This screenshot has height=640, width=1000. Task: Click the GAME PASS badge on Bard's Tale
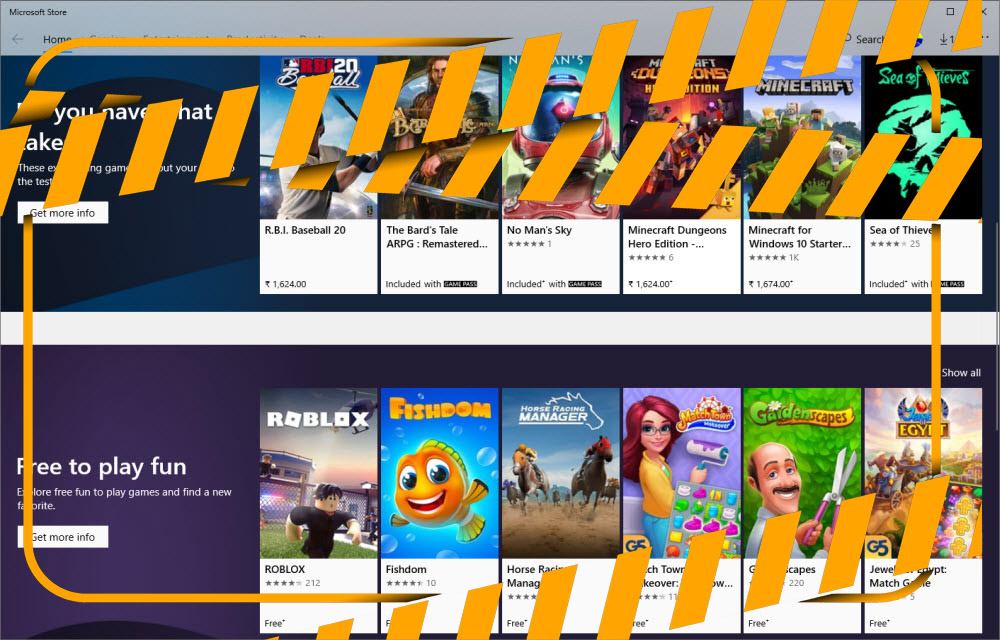[x=460, y=284]
